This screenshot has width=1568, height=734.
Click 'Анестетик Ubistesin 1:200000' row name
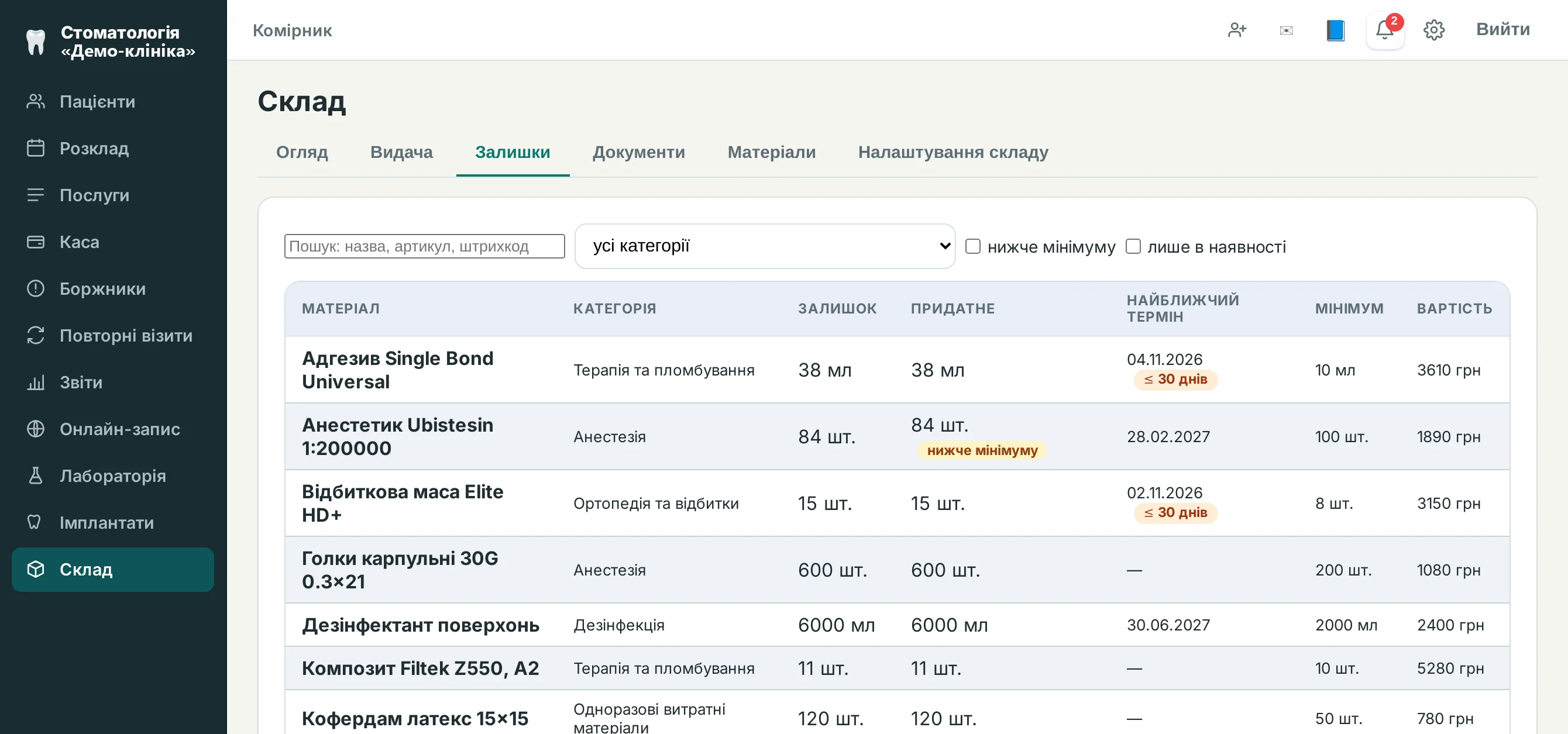coord(397,436)
